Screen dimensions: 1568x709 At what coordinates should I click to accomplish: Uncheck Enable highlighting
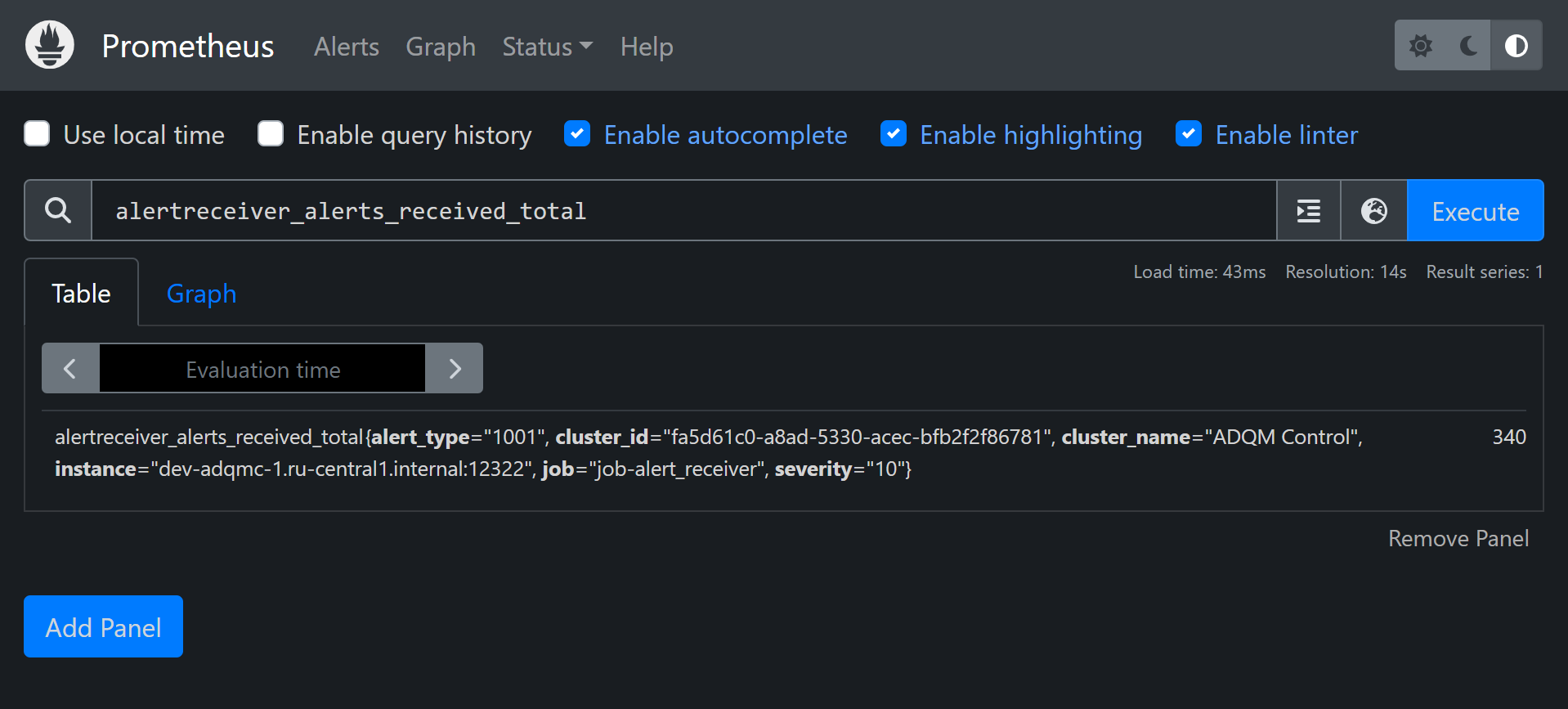click(893, 134)
